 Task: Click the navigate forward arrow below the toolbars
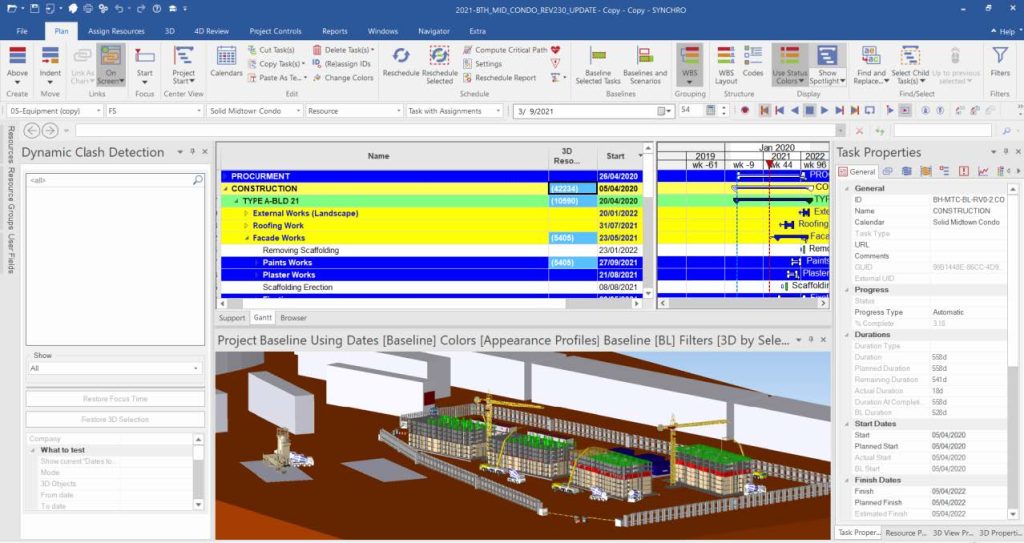click(50, 131)
